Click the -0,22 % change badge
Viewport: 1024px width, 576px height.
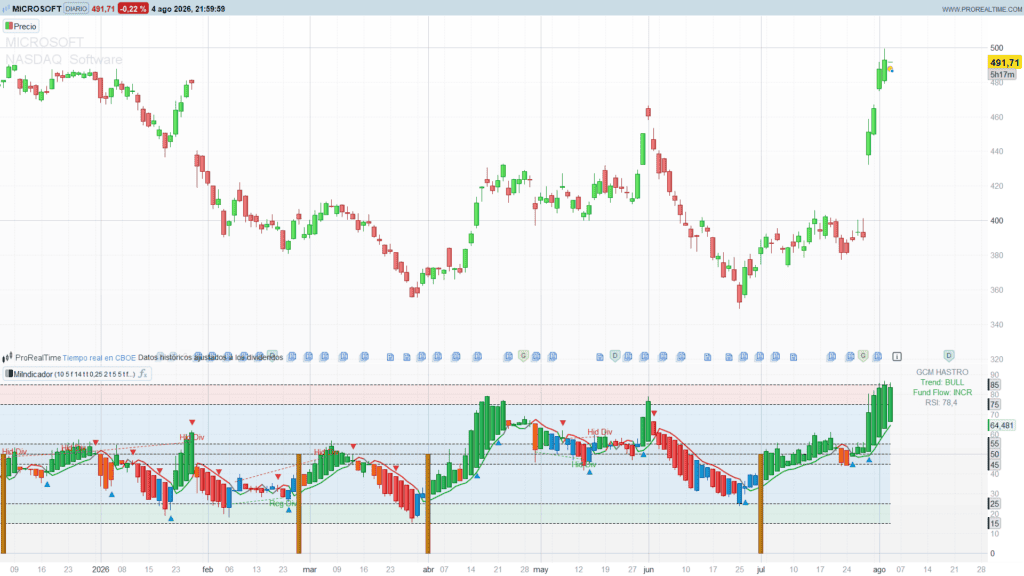click(x=133, y=8)
